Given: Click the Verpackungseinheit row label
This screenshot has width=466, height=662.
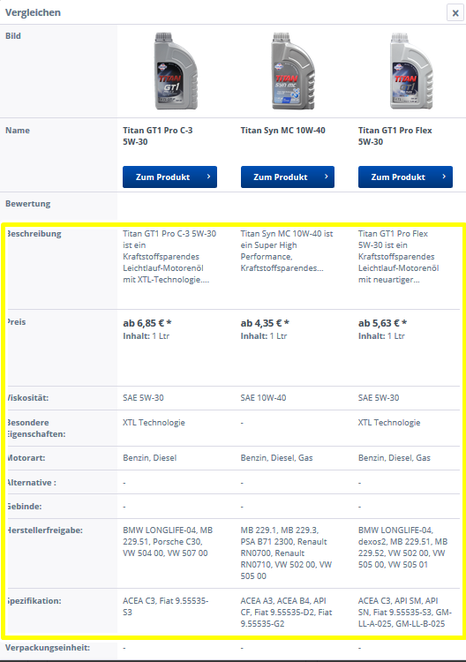Looking at the screenshot, I should pyautogui.click(x=47, y=648).
